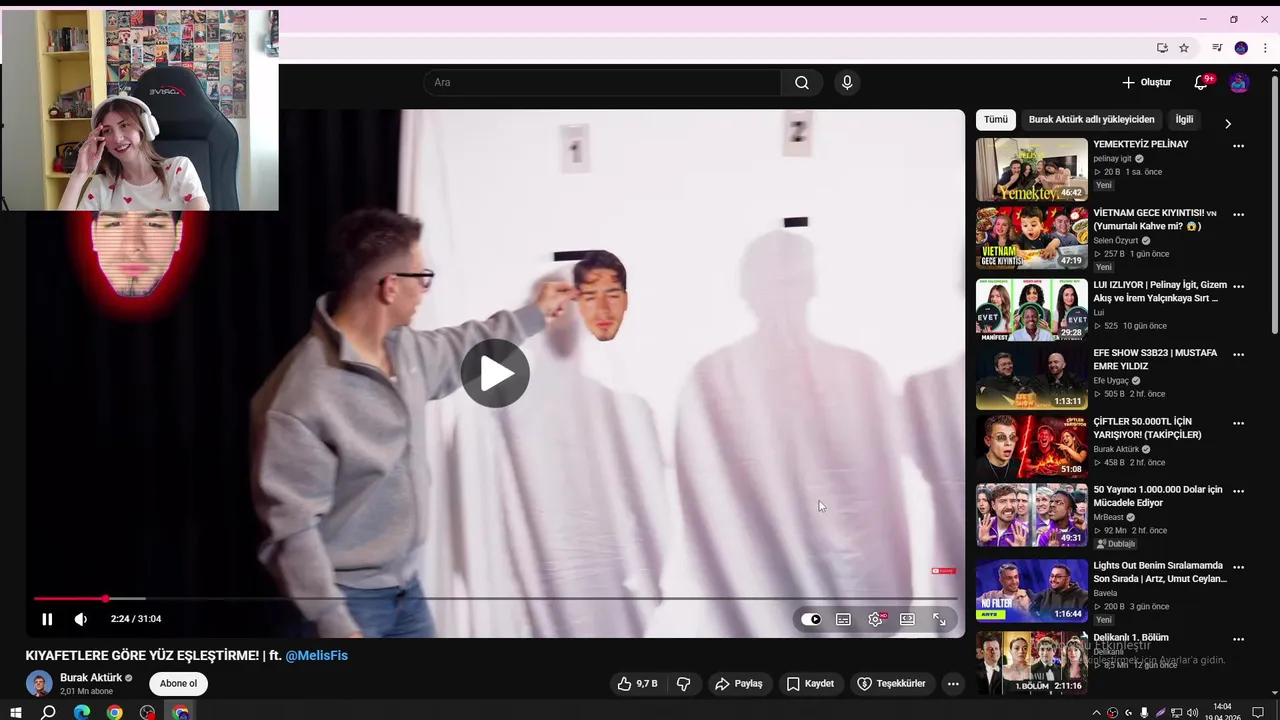Open the YouTube account avatar menu

point(1239,83)
